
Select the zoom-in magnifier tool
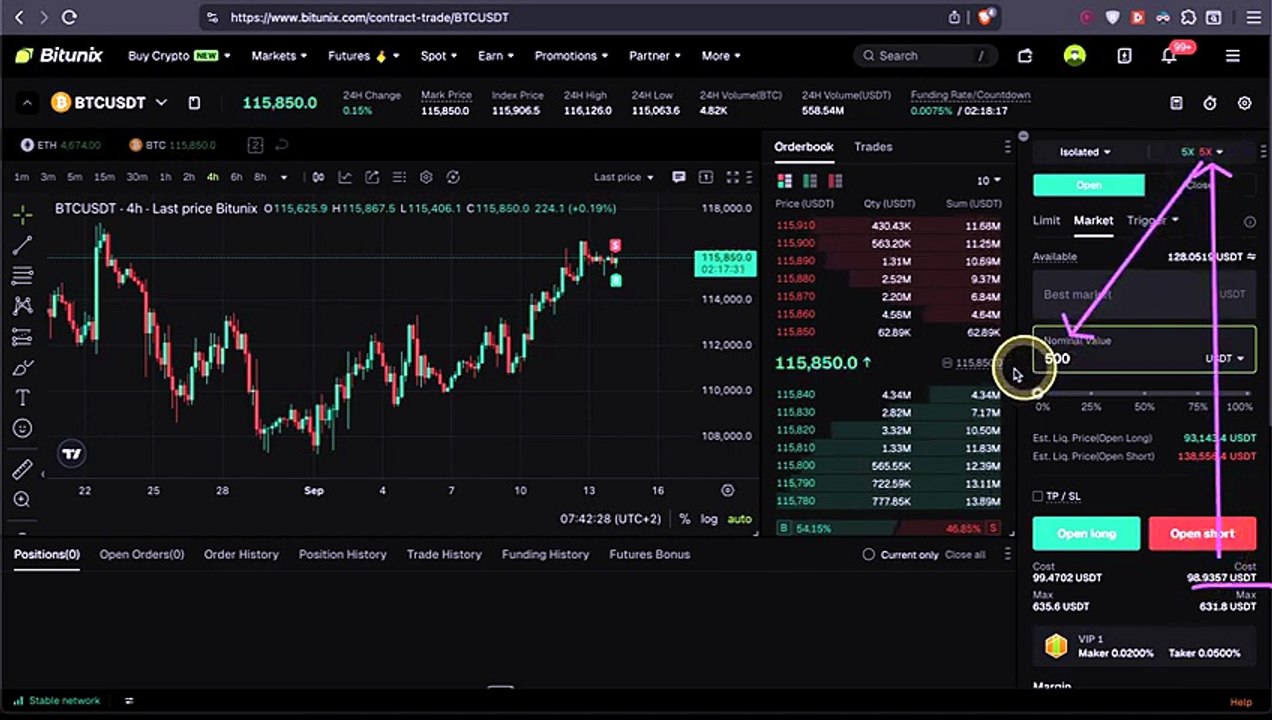click(22, 500)
